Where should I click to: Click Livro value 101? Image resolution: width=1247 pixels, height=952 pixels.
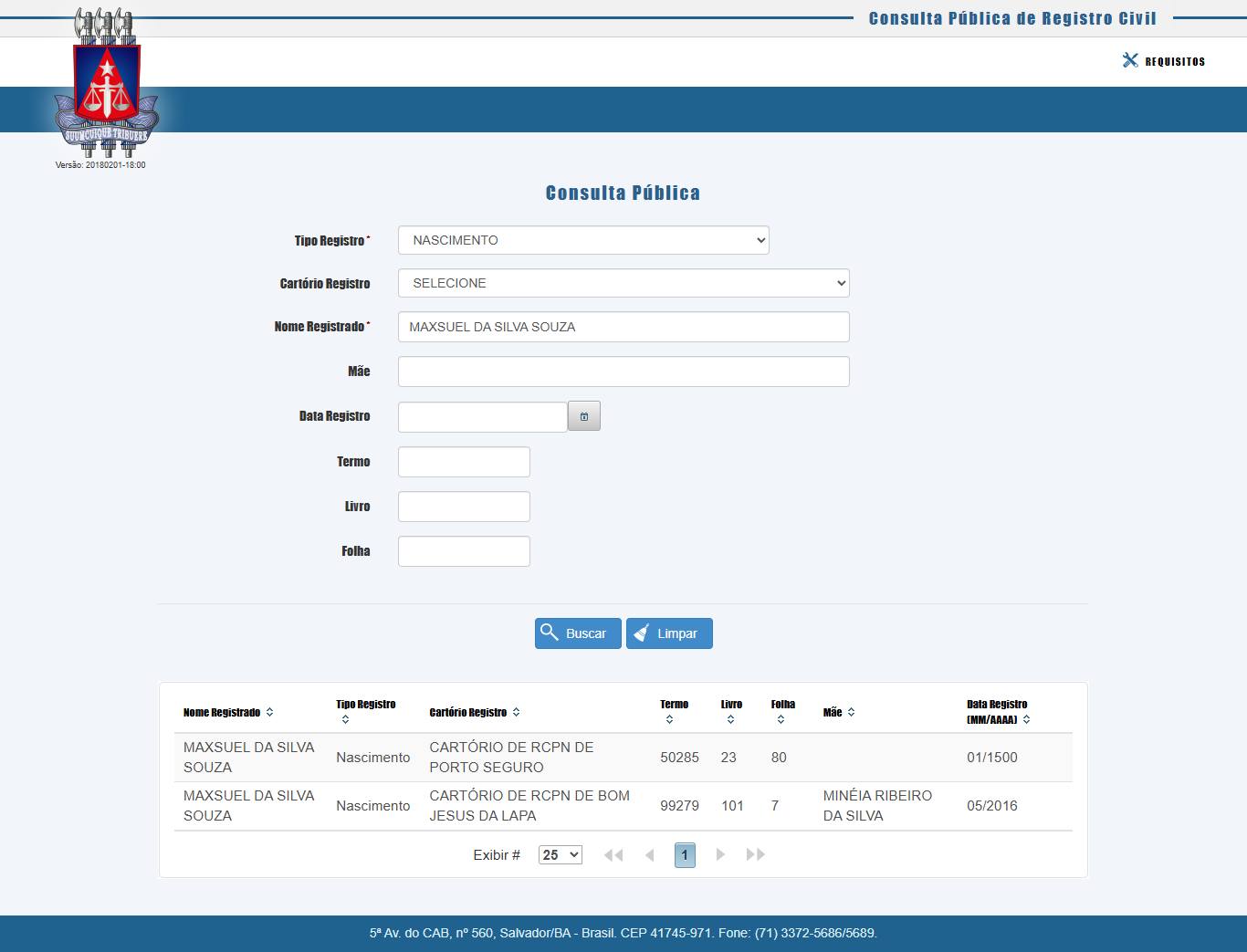(x=732, y=806)
